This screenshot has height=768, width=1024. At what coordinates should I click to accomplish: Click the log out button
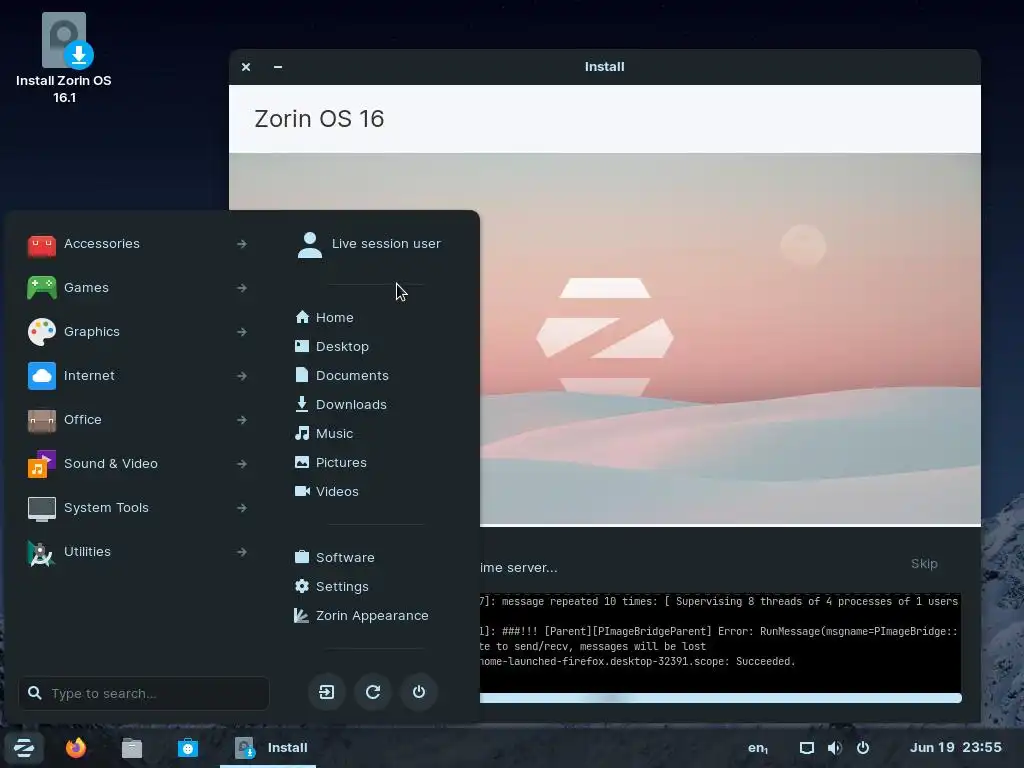(x=327, y=692)
